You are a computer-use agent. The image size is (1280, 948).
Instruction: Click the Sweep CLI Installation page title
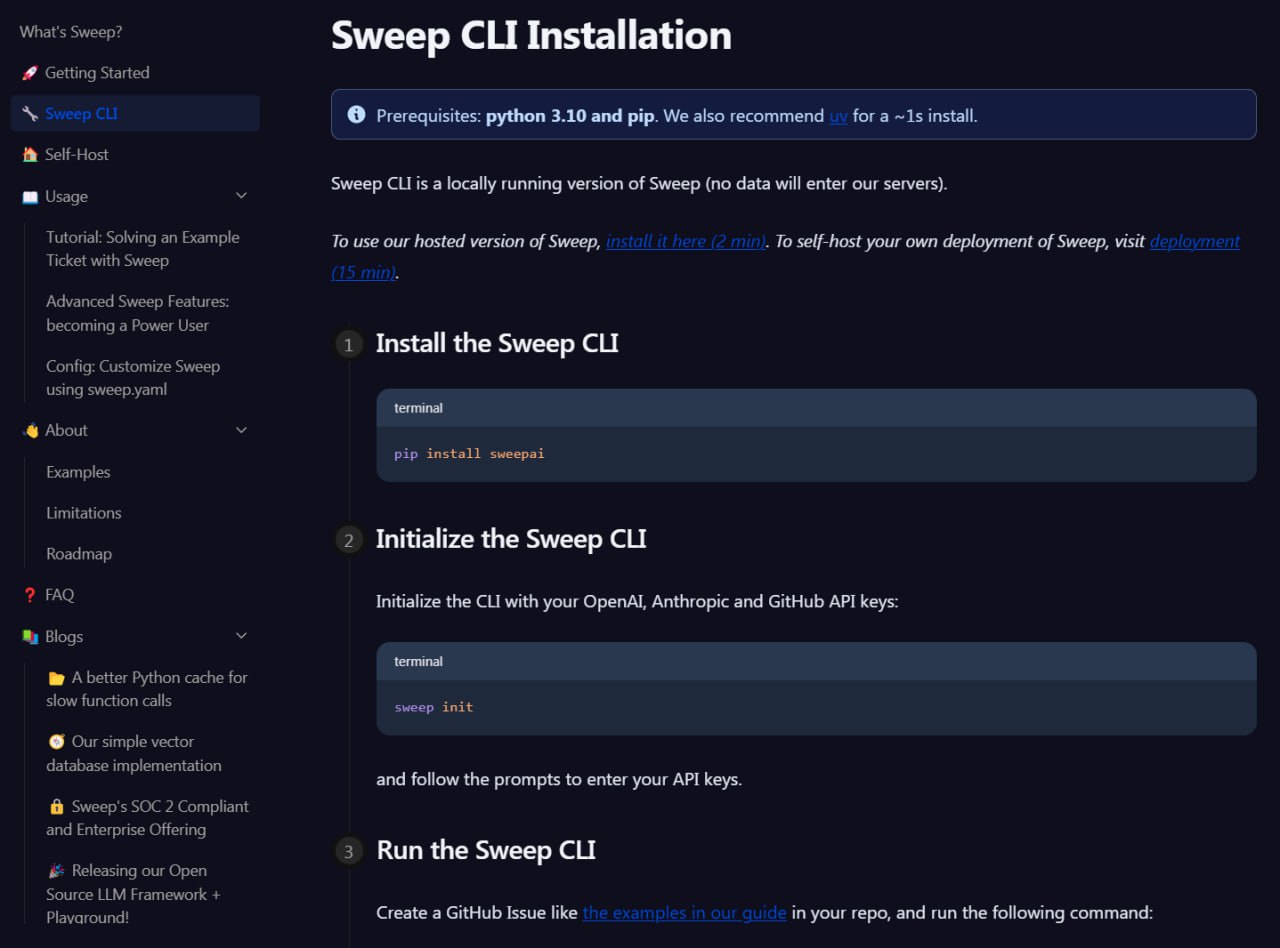[x=531, y=35]
